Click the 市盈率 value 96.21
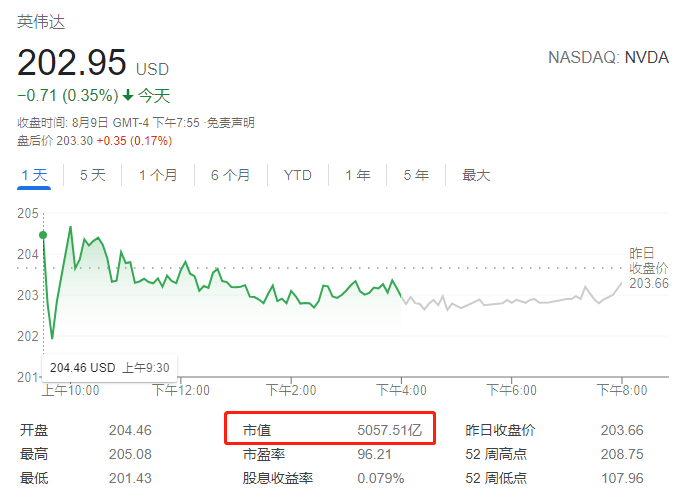This screenshot has height=502, width=676. tap(374, 454)
